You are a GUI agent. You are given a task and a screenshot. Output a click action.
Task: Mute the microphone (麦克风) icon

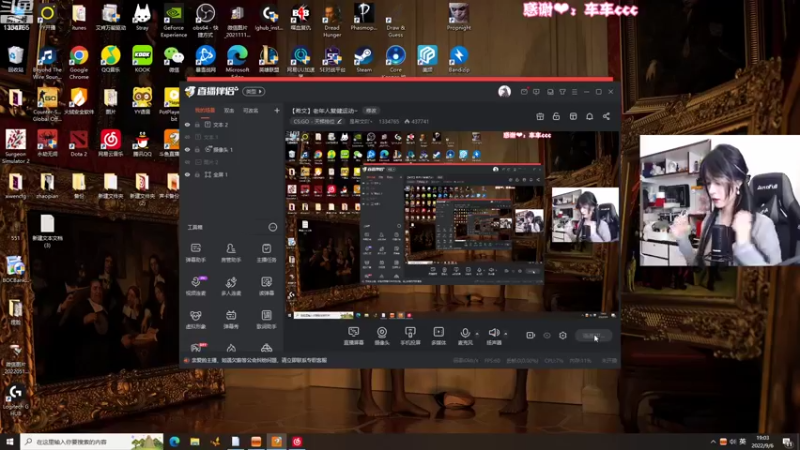tap(465, 333)
